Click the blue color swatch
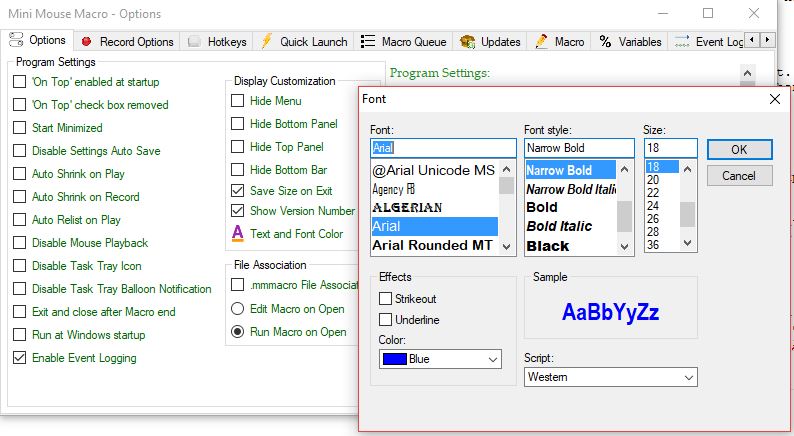This screenshot has width=794, height=436. point(395,359)
